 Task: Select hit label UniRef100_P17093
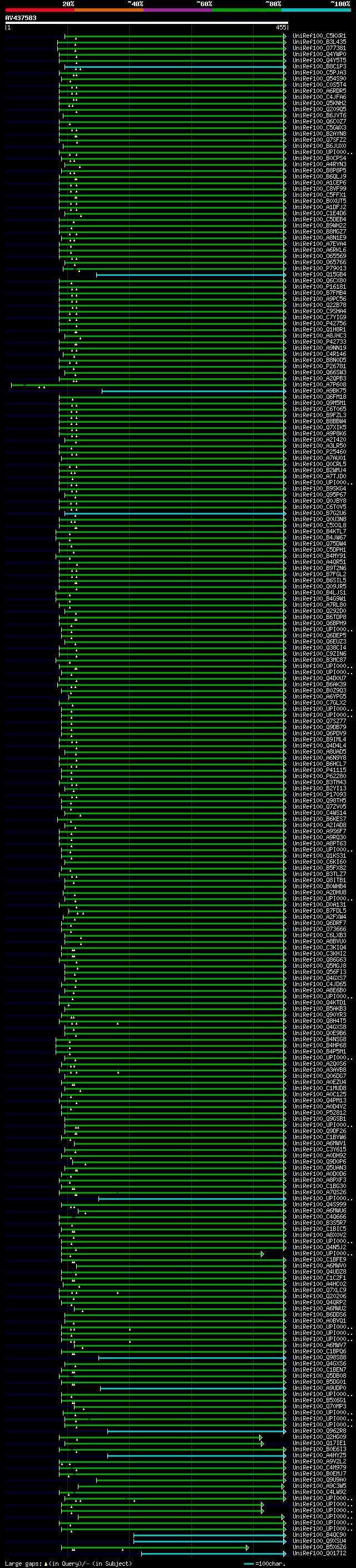coord(319,794)
